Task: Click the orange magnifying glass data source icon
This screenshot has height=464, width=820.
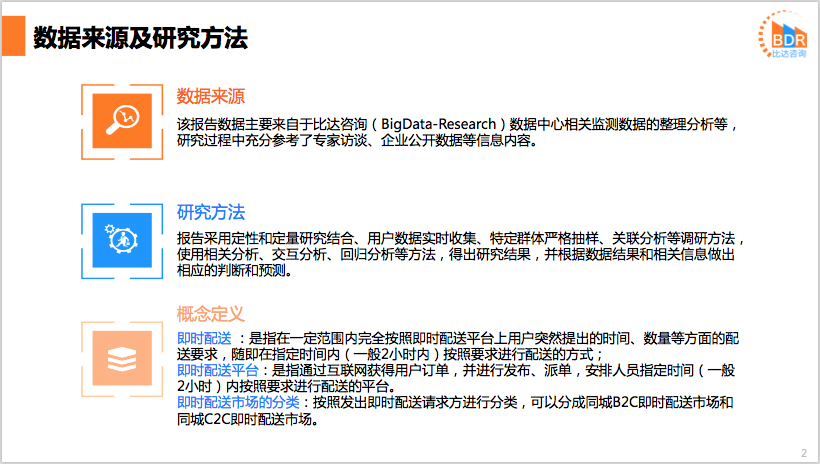Action: pyautogui.click(x=122, y=121)
